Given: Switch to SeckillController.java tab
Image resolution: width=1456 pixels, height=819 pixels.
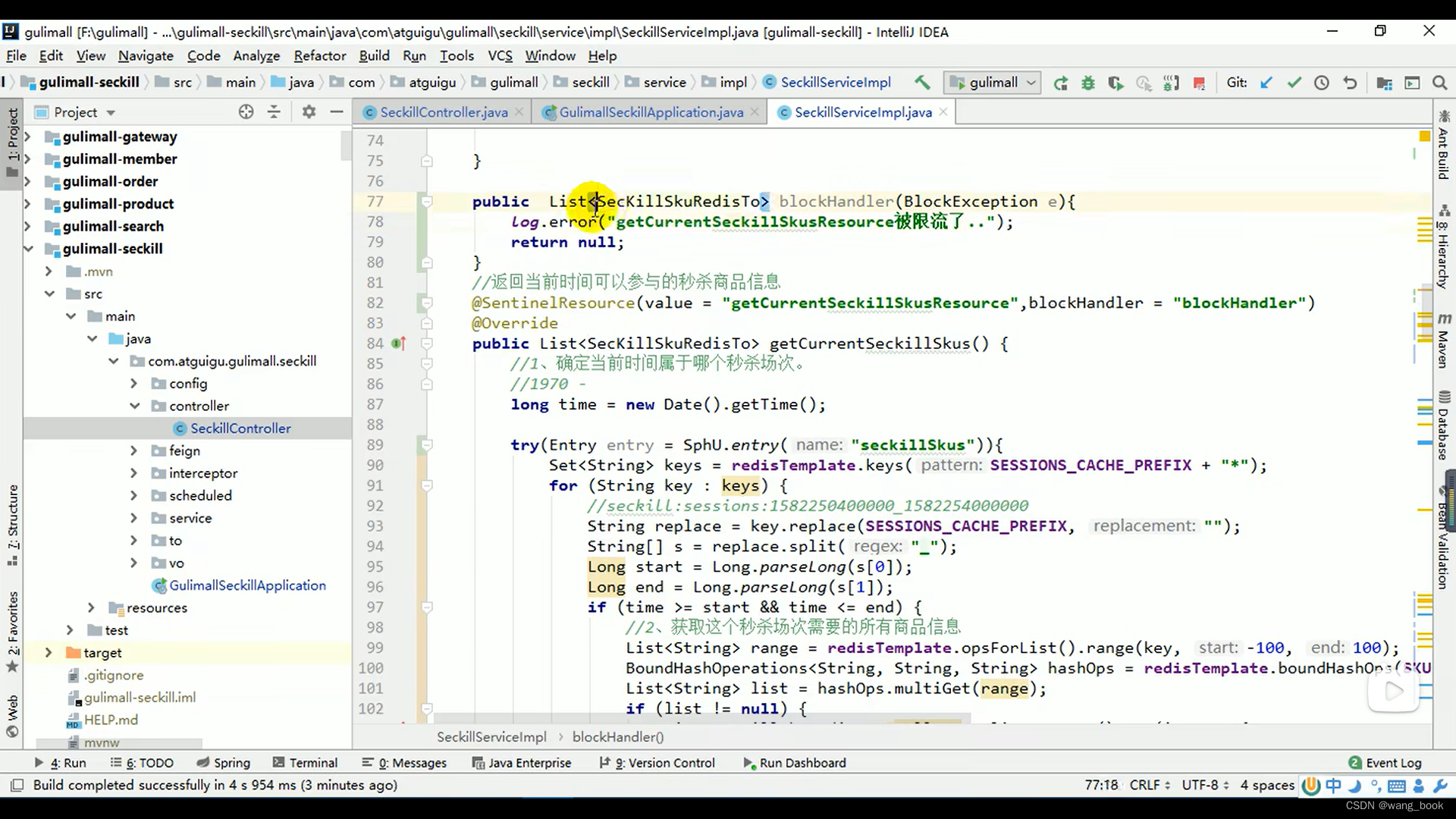Looking at the screenshot, I should click(x=443, y=112).
